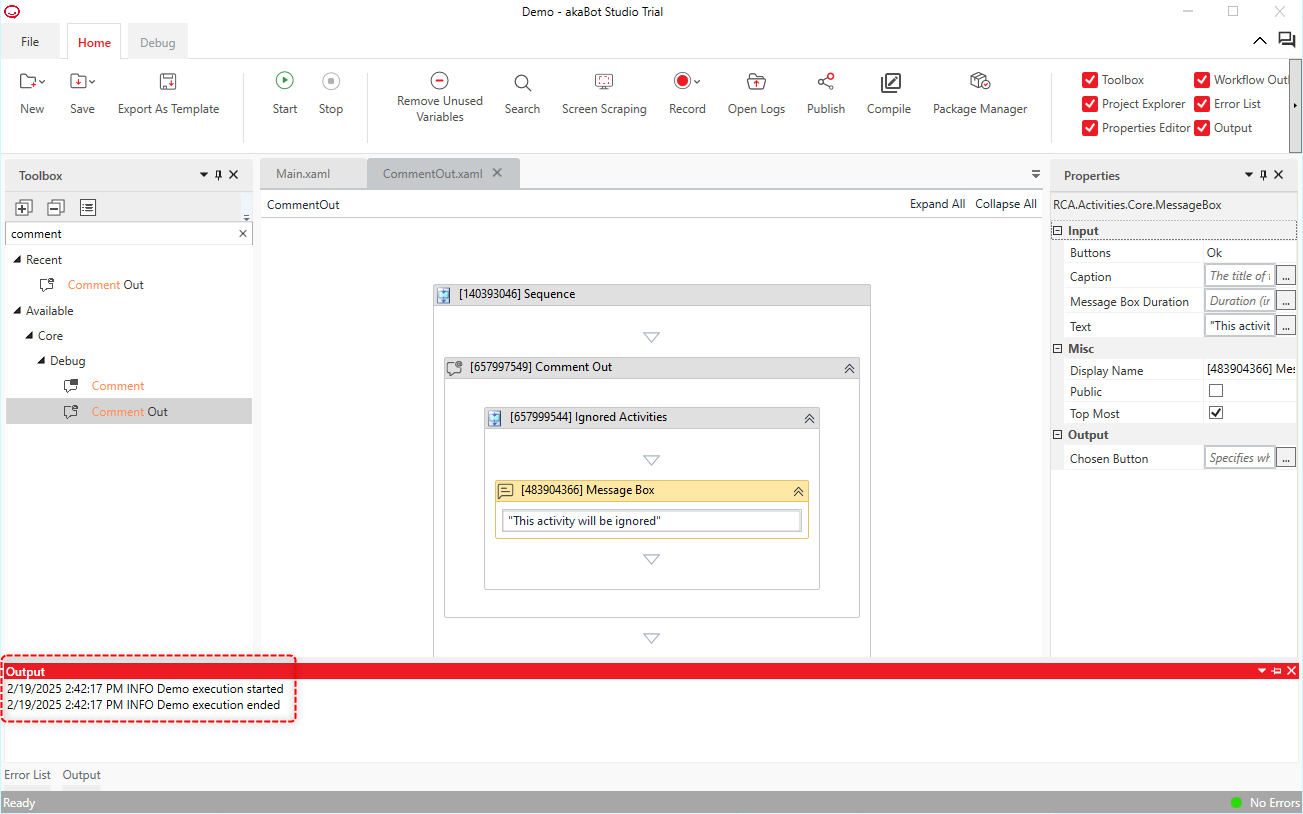Image resolution: width=1303 pixels, height=814 pixels.
Task: Click Collapse All in designer
Action: tap(1006, 204)
